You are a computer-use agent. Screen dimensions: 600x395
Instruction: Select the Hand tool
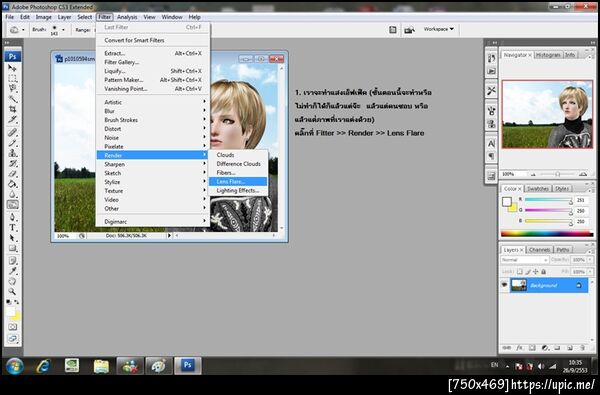tap(12, 281)
